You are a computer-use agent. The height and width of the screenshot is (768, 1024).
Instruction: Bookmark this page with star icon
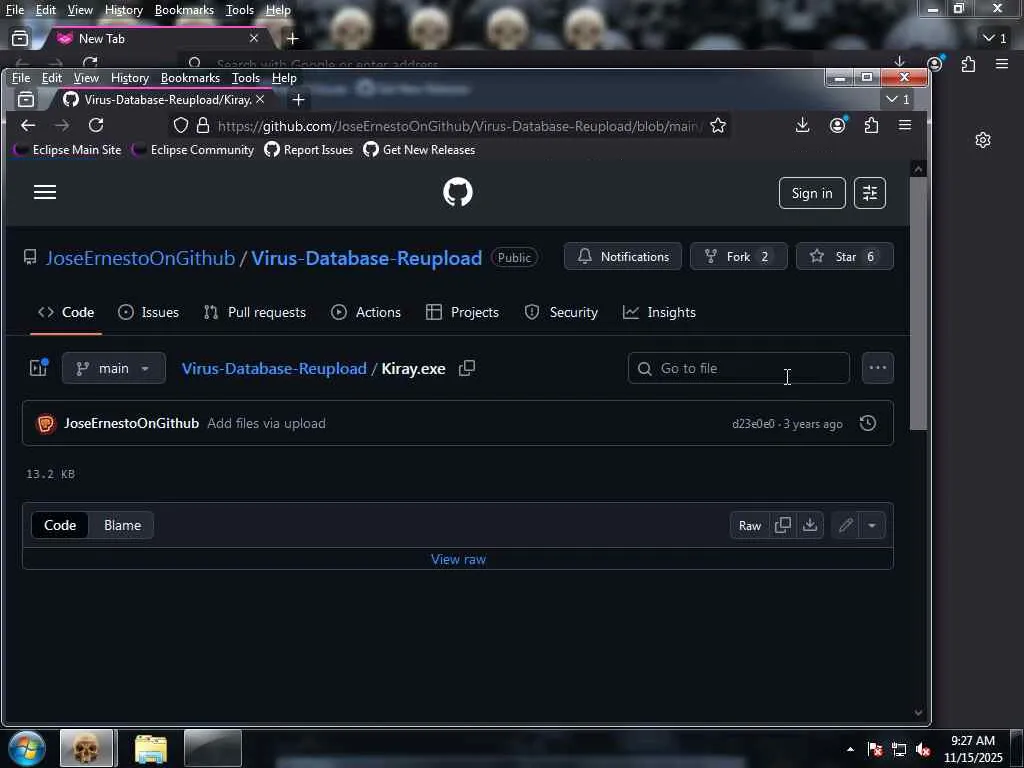718,125
